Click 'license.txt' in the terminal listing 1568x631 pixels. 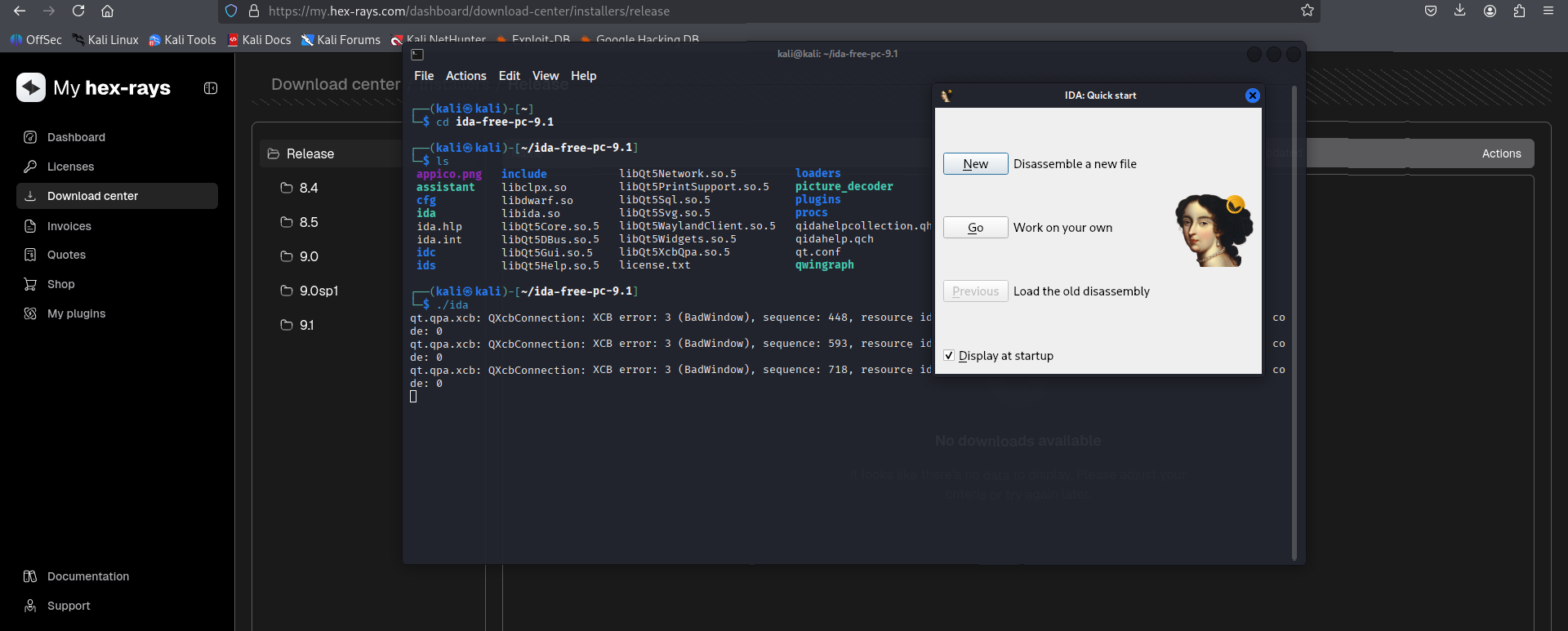654,265
